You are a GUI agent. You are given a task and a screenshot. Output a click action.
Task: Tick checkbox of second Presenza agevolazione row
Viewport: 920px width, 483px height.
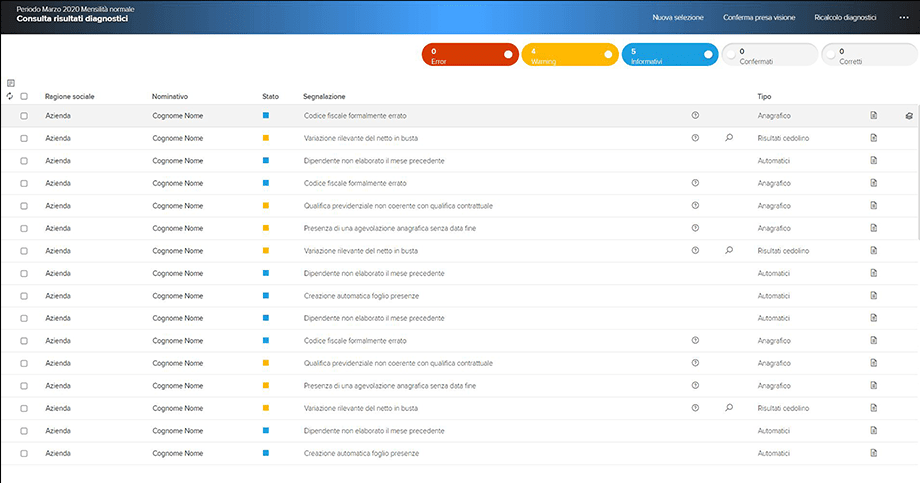pyautogui.click(x=24, y=386)
